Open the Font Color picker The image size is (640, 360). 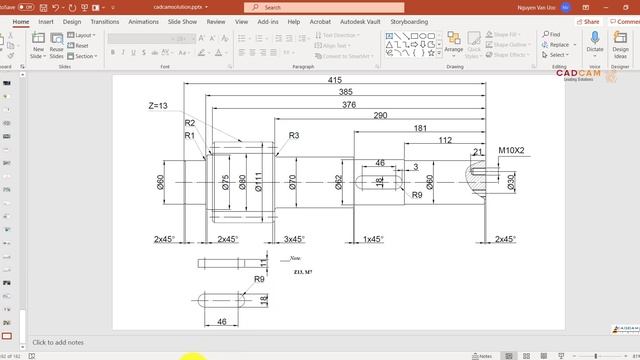click(x=220, y=53)
